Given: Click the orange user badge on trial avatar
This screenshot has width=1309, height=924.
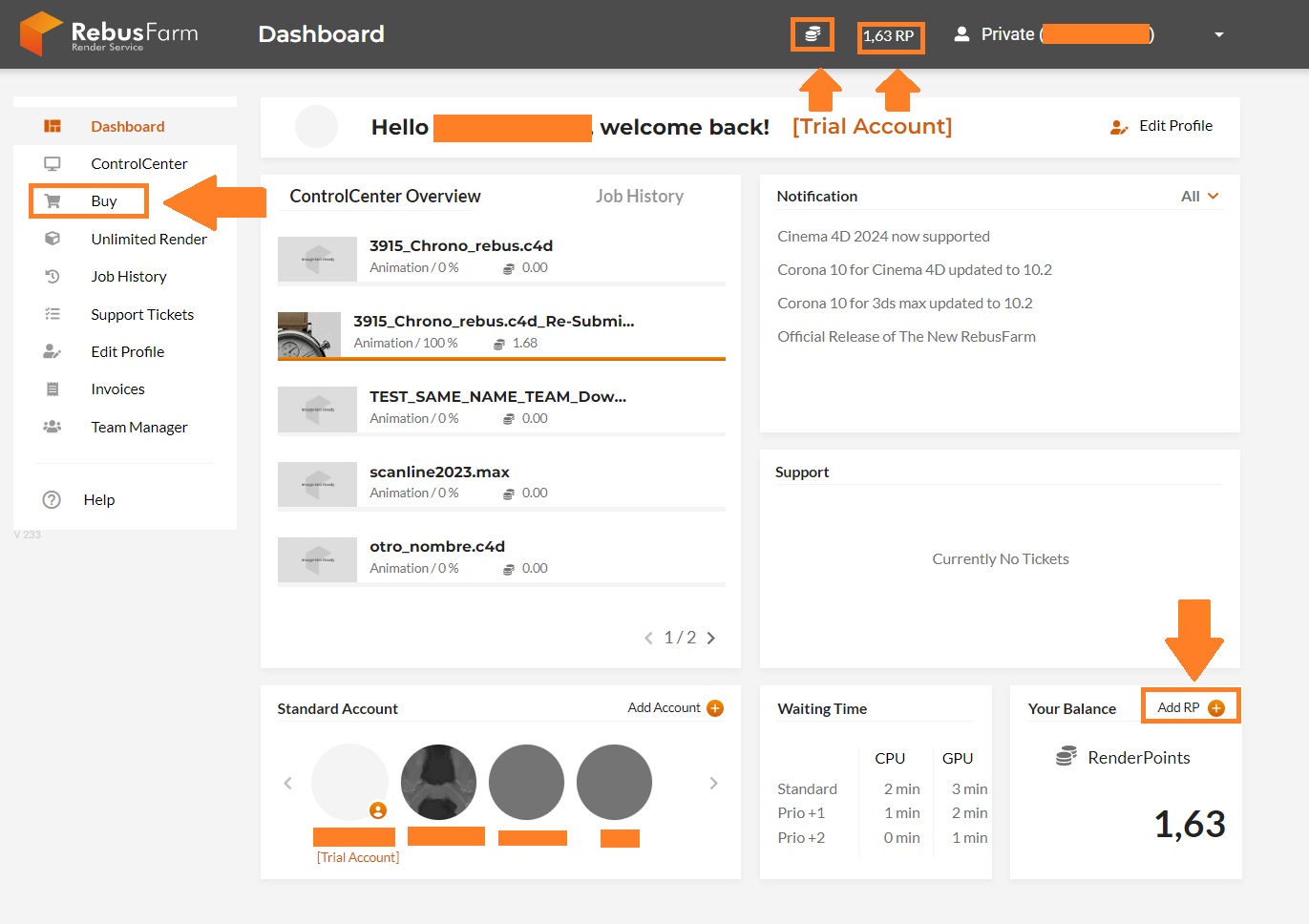Looking at the screenshot, I should 378,810.
